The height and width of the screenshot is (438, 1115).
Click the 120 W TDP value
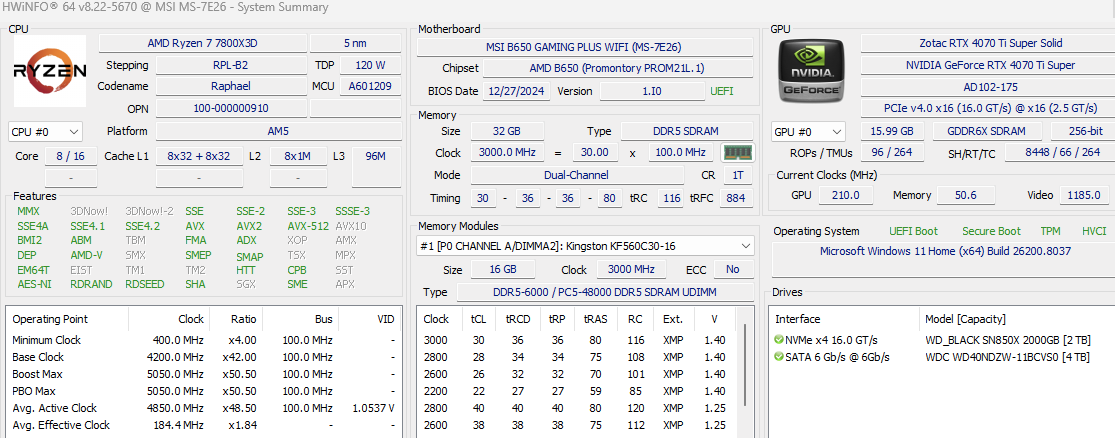[370, 65]
